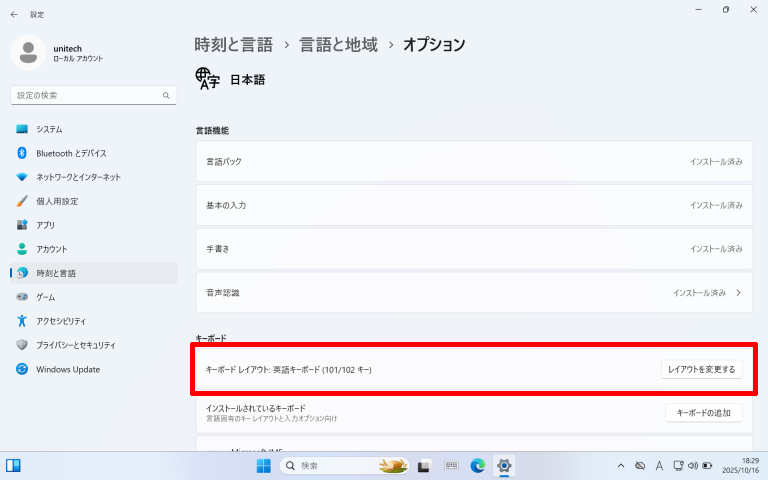Screen dimensions: 768x480
Task: Select アクセシビリティ in the sidebar
Action: (61, 321)
